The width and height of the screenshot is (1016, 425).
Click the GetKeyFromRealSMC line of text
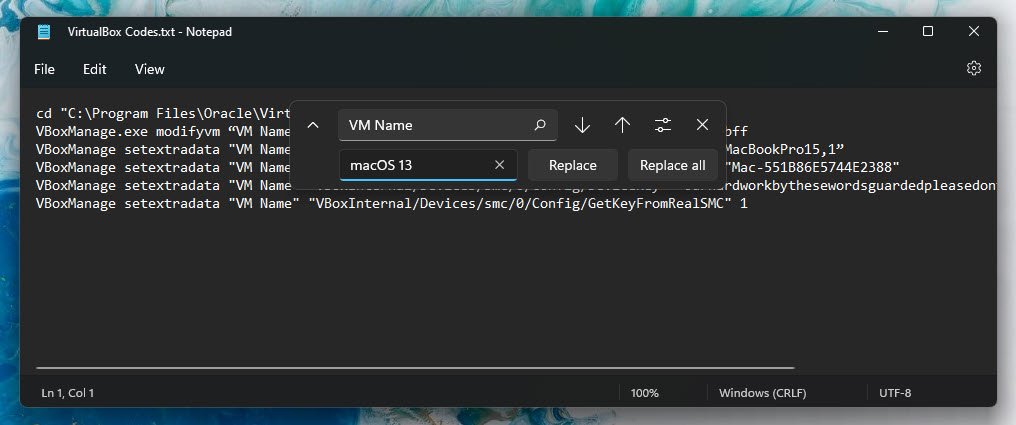click(x=392, y=203)
